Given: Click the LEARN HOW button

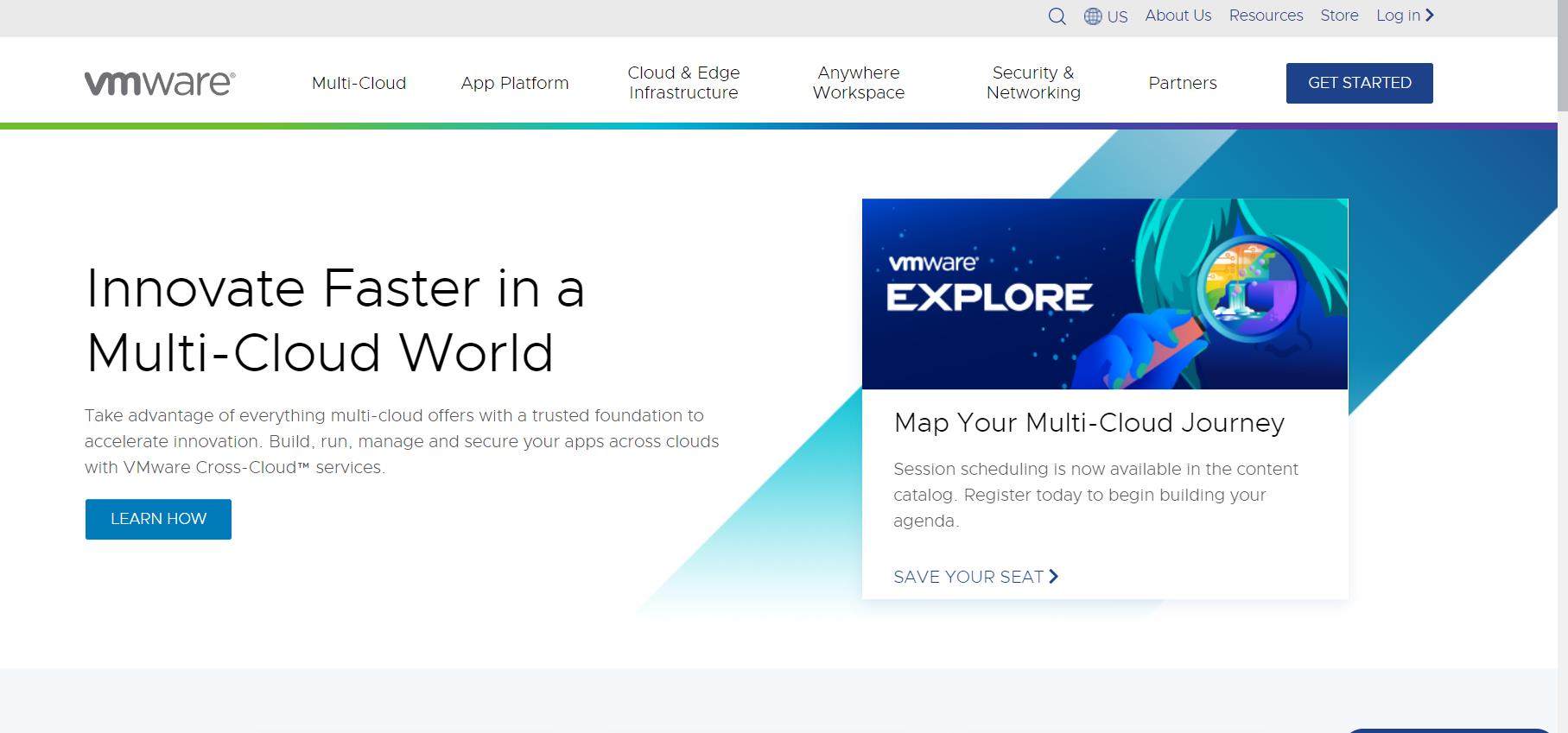Looking at the screenshot, I should (x=158, y=519).
